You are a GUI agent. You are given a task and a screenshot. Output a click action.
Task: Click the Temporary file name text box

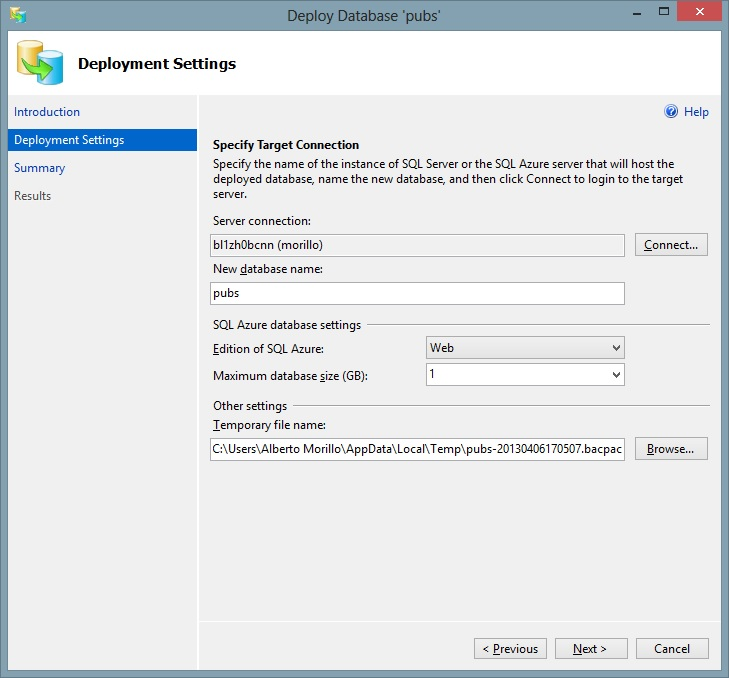[417, 449]
